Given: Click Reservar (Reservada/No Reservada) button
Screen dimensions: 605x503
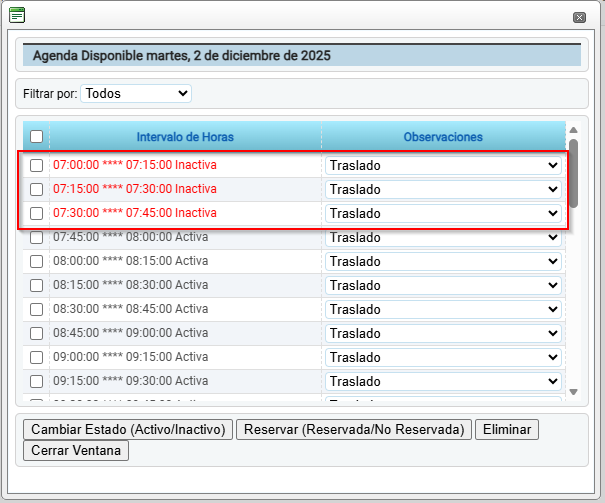Looking at the screenshot, I should (x=354, y=429).
